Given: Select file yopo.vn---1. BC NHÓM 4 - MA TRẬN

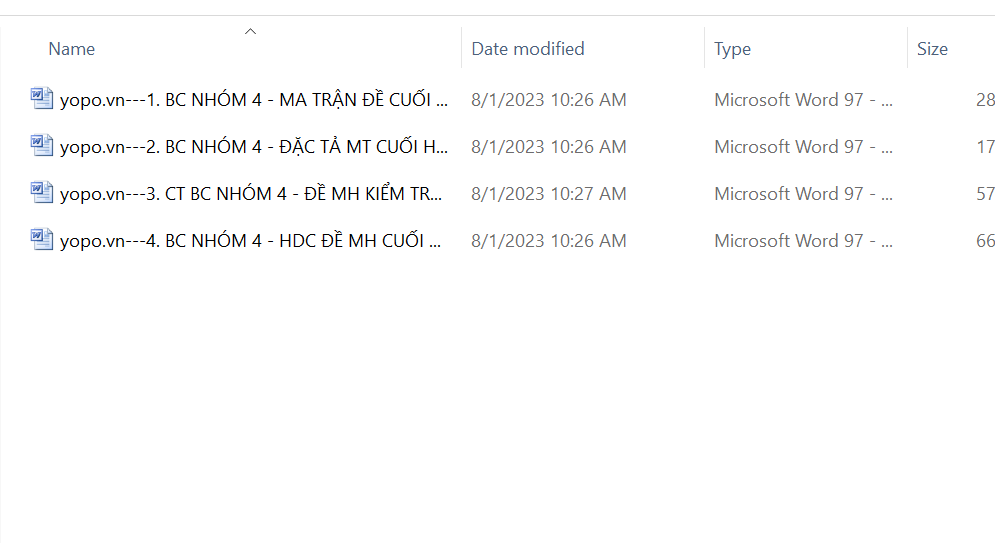Looking at the screenshot, I should point(254,100).
